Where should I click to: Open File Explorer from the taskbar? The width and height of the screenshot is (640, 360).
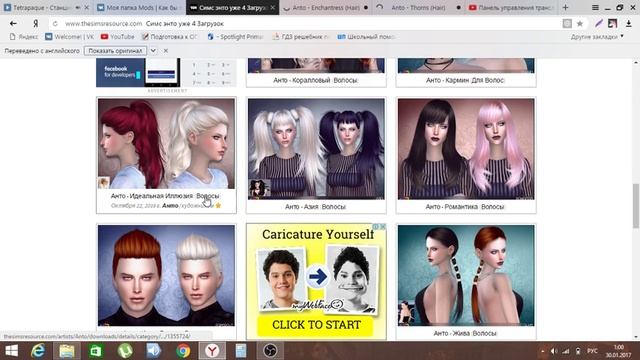(67, 351)
